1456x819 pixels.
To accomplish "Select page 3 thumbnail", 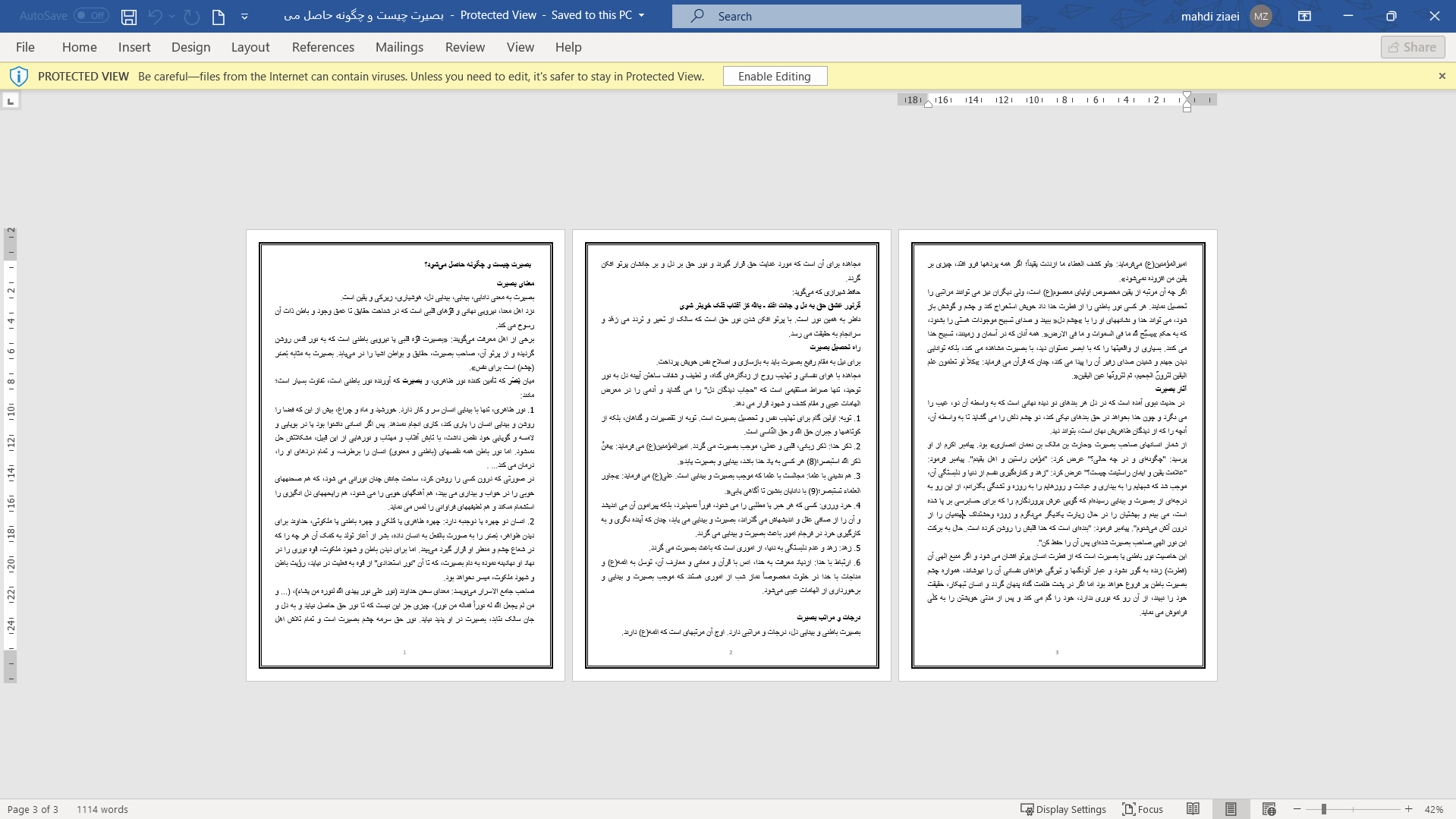I will click(x=1058, y=455).
